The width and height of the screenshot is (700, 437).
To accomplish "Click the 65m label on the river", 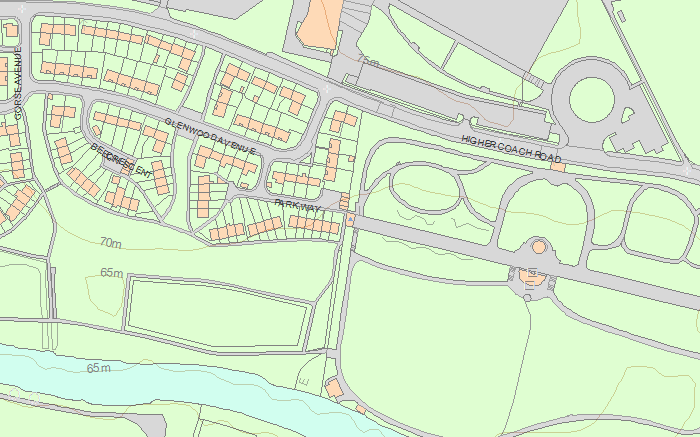I will point(99,368).
